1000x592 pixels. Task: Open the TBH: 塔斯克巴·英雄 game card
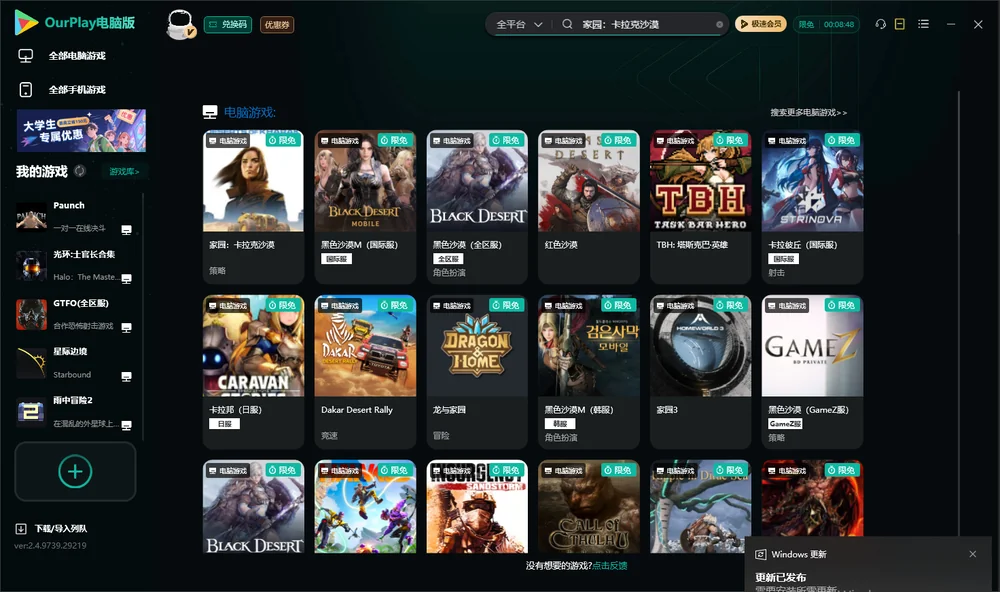(700, 207)
